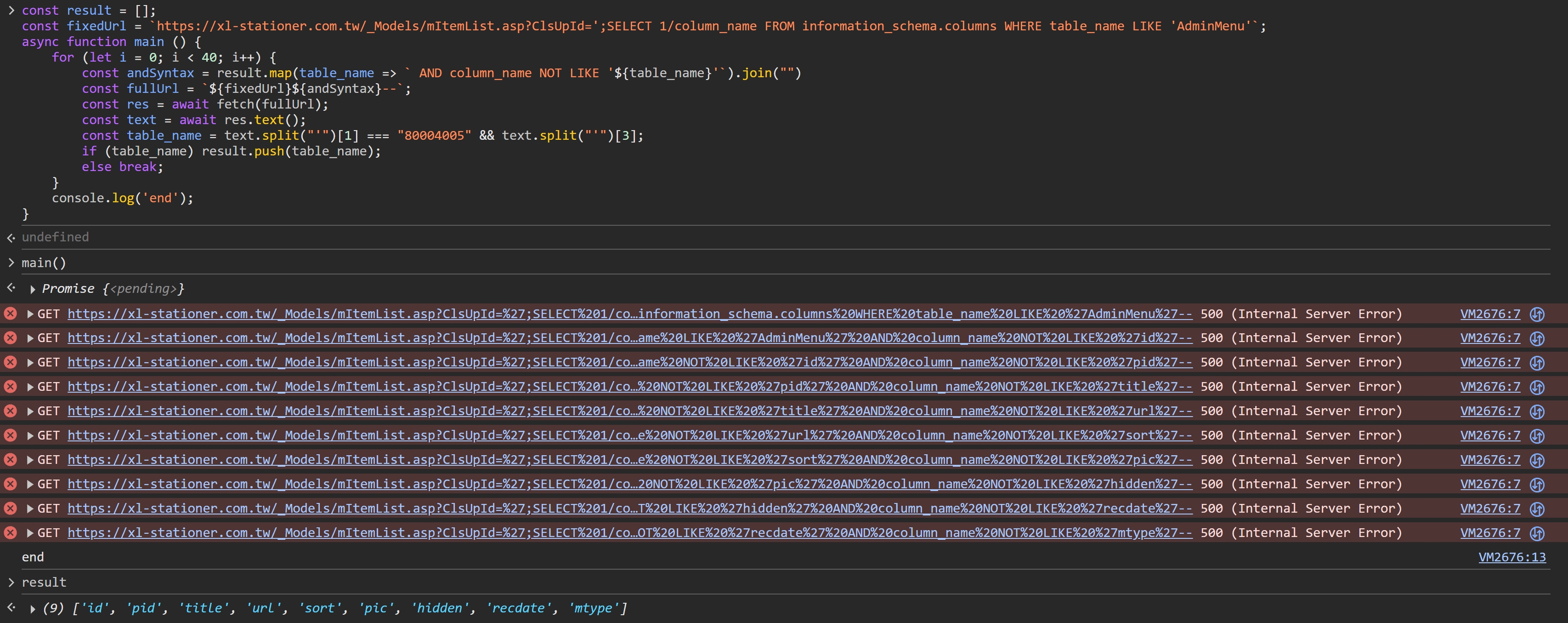The image size is (1568, 623).
Task: Open VM2676:7 source link on the %27recdate%27-- row
Action: pos(1490,509)
